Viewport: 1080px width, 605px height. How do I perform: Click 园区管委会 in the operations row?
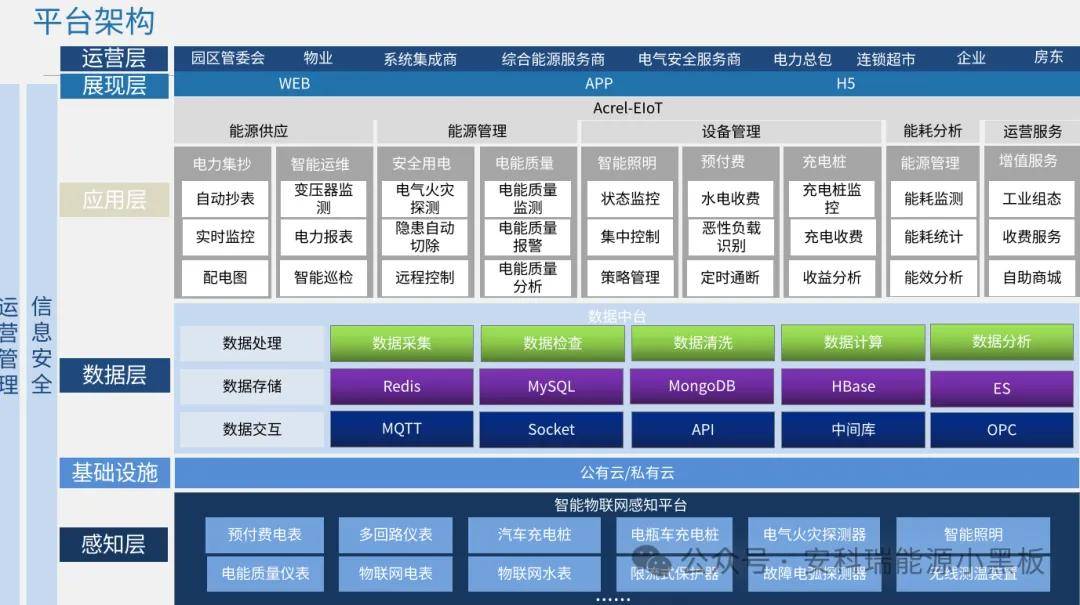(228, 59)
